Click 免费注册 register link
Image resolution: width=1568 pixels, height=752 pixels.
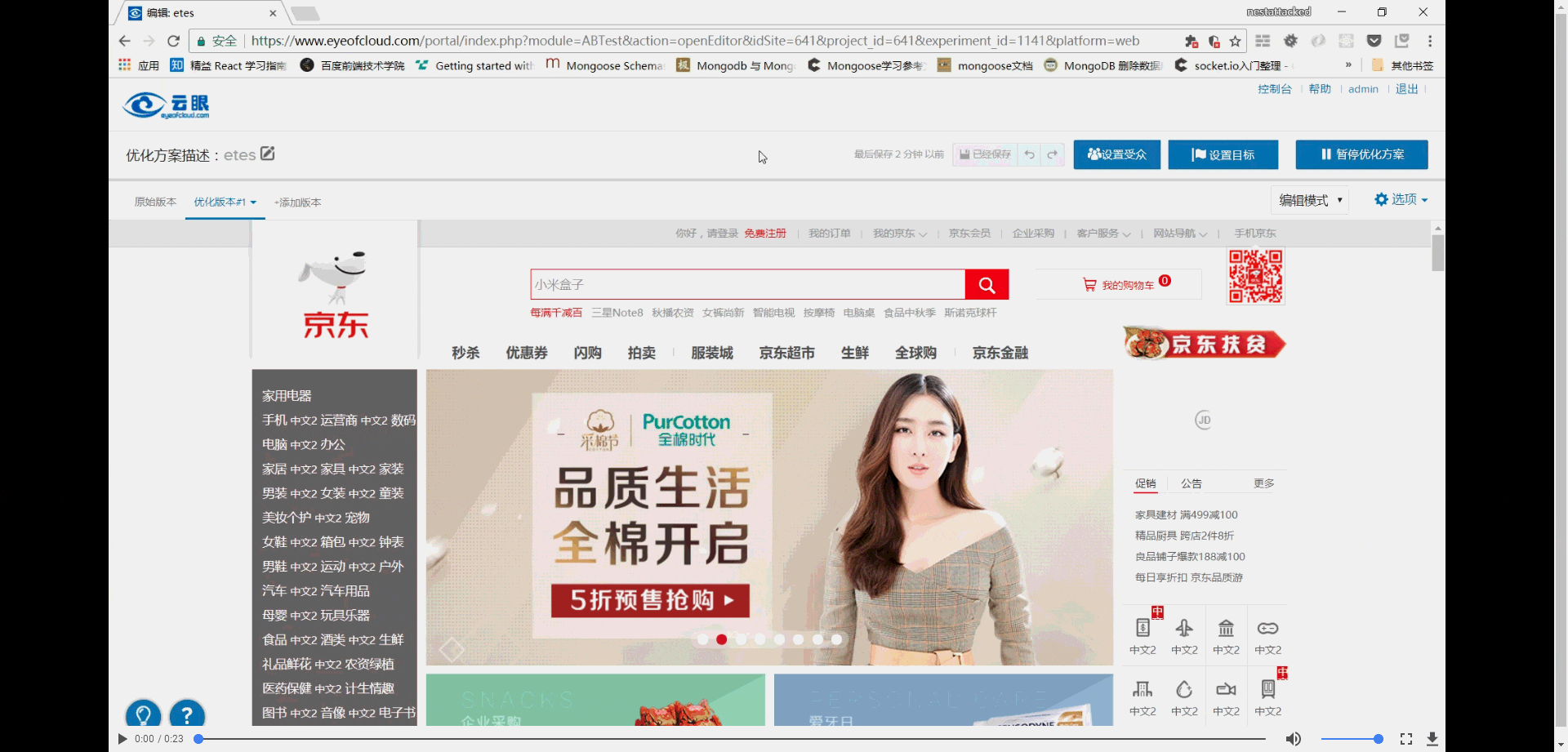[765, 234]
